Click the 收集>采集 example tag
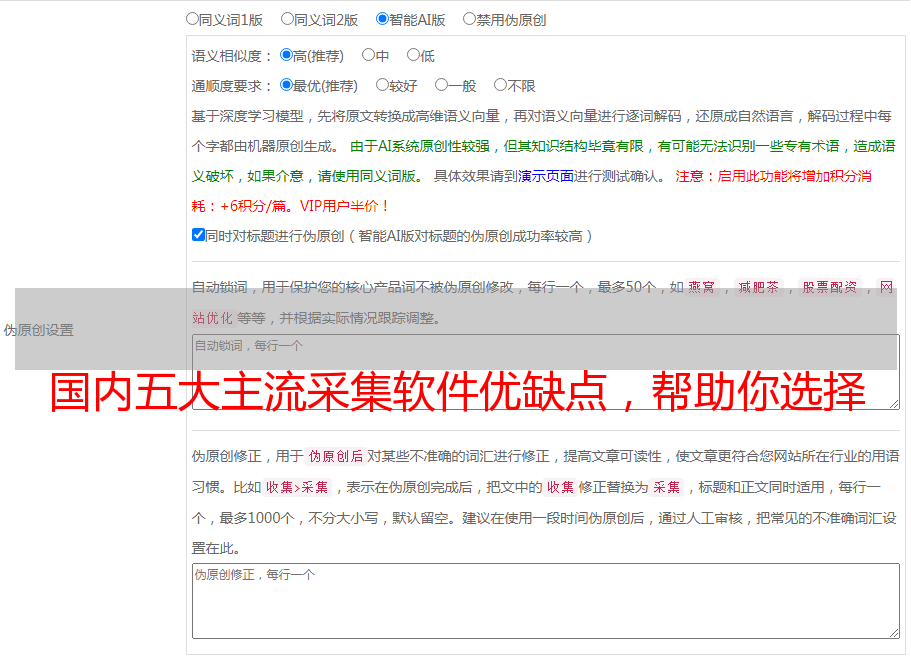The height and width of the screenshot is (658, 911). [297, 487]
